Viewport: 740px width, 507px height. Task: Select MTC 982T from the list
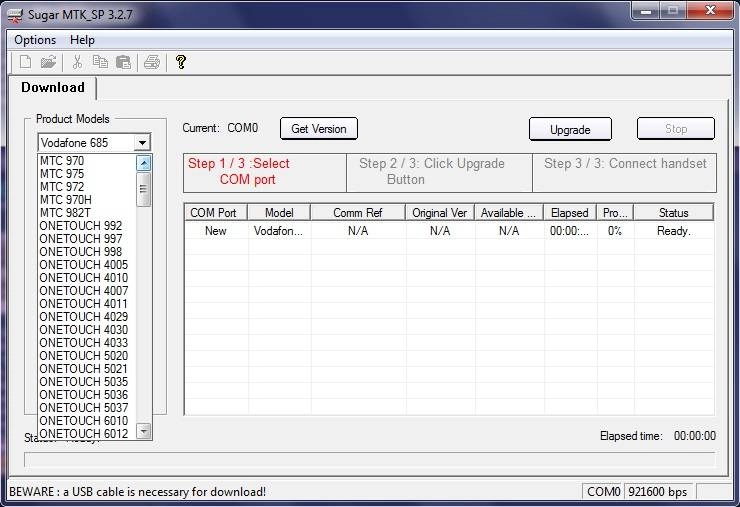coord(87,212)
